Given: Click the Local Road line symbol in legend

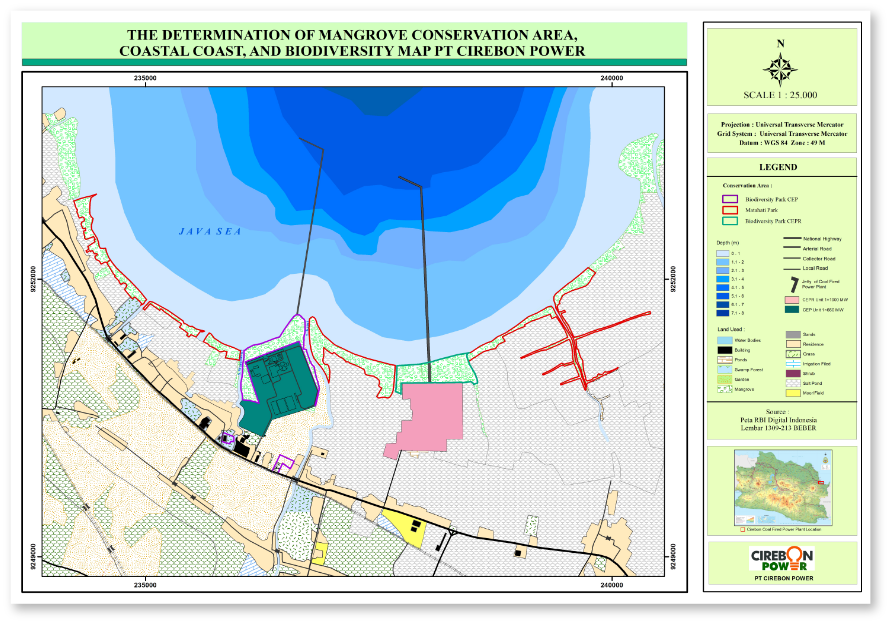Looking at the screenshot, I should coord(791,268).
